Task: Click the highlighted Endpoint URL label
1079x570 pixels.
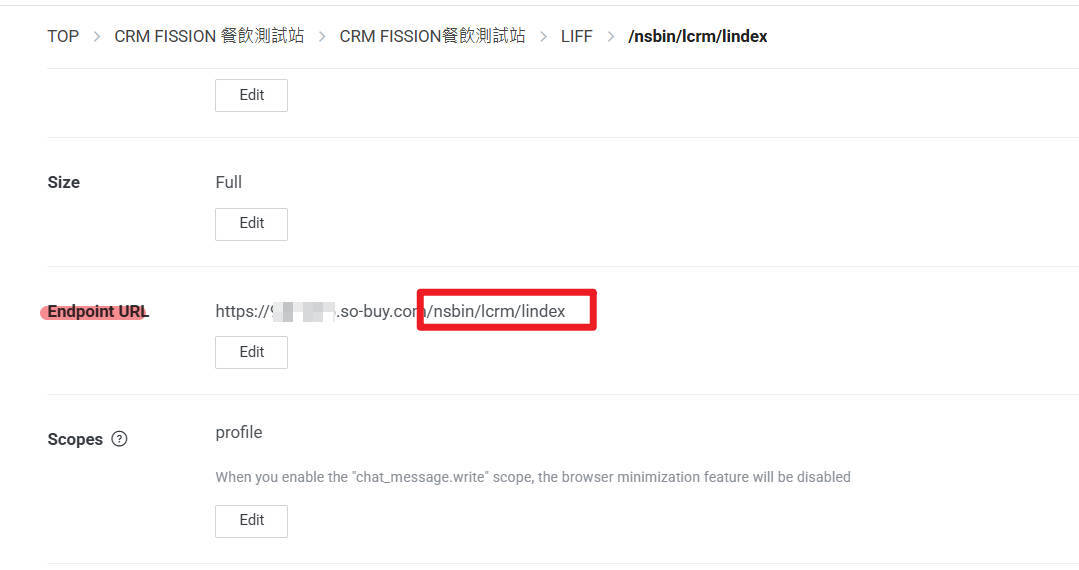Action: pos(98,312)
